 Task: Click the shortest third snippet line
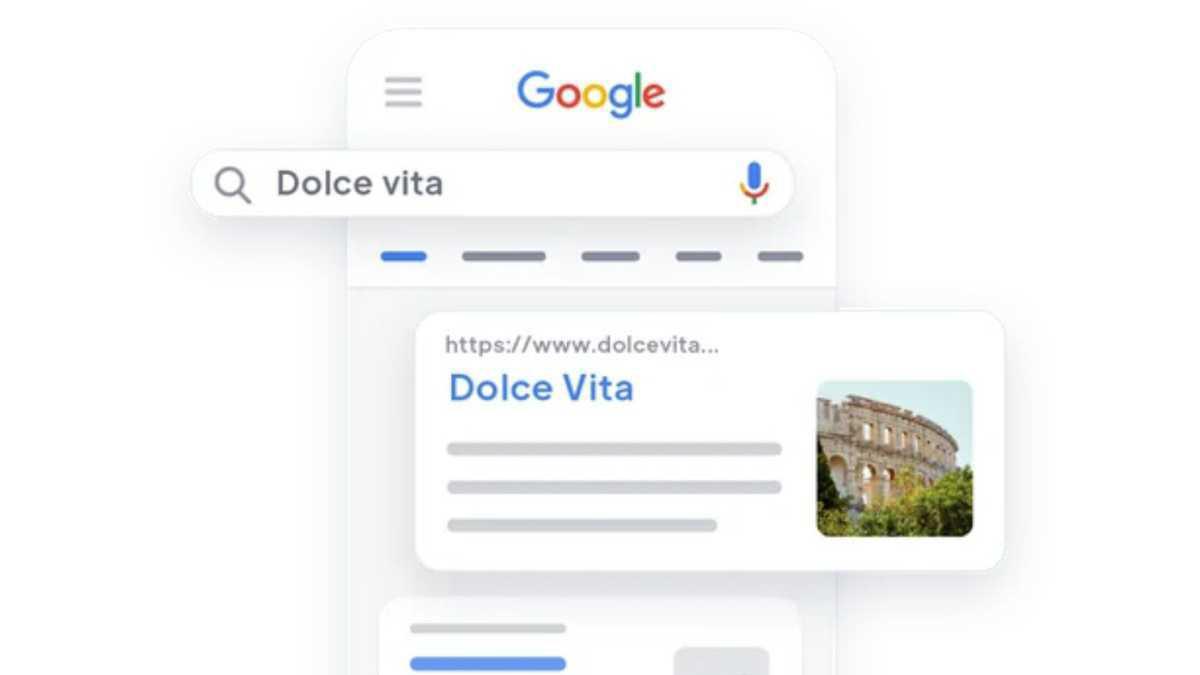pos(582,525)
